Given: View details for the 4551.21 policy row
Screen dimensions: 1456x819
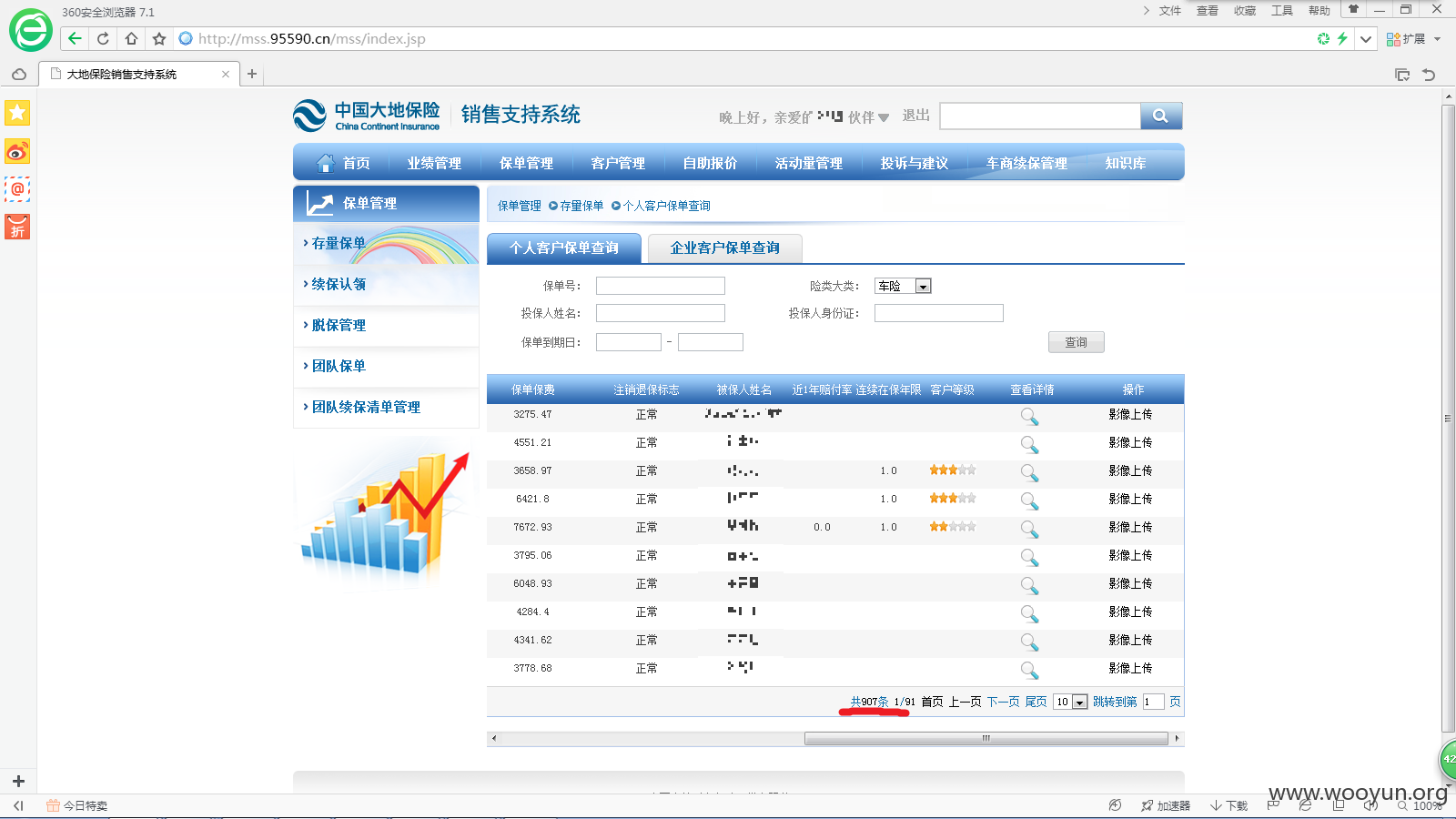Looking at the screenshot, I should click(x=1029, y=444).
